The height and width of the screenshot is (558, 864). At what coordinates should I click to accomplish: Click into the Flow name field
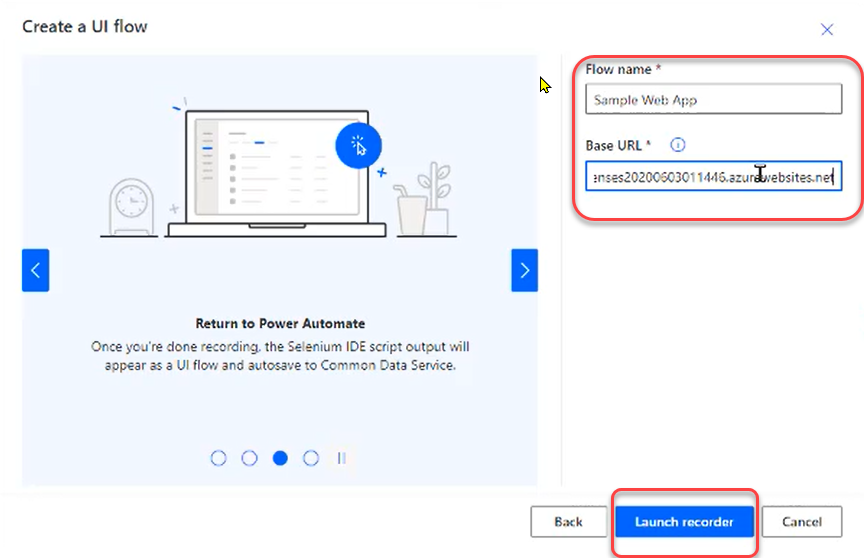click(714, 99)
